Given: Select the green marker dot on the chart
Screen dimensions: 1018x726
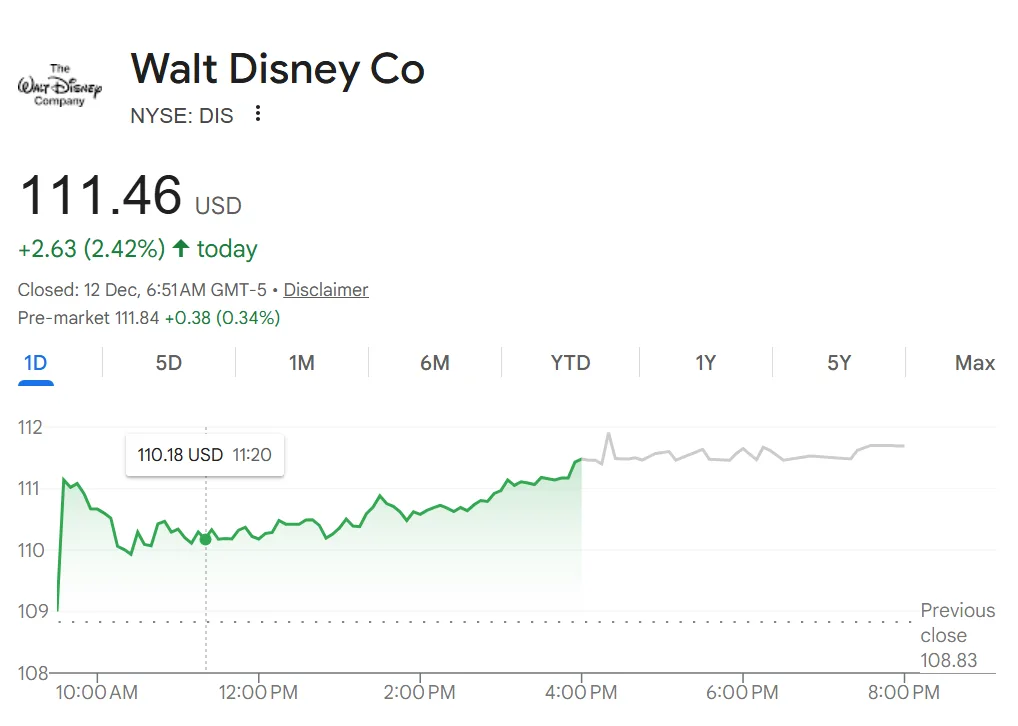Looking at the screenshot, I should [x=205, y=538].
